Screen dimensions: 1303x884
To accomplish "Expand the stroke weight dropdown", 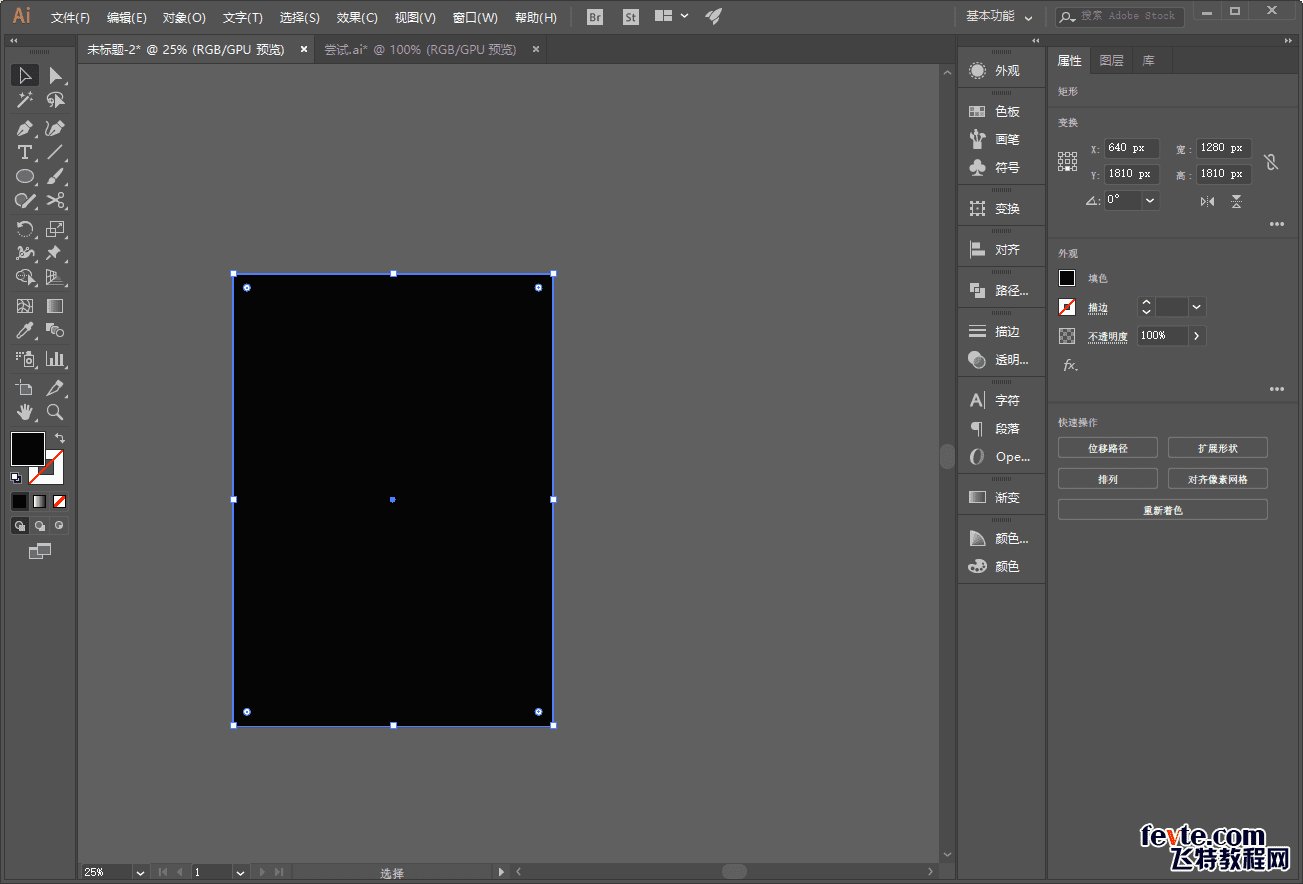I will coord(1197,307).
